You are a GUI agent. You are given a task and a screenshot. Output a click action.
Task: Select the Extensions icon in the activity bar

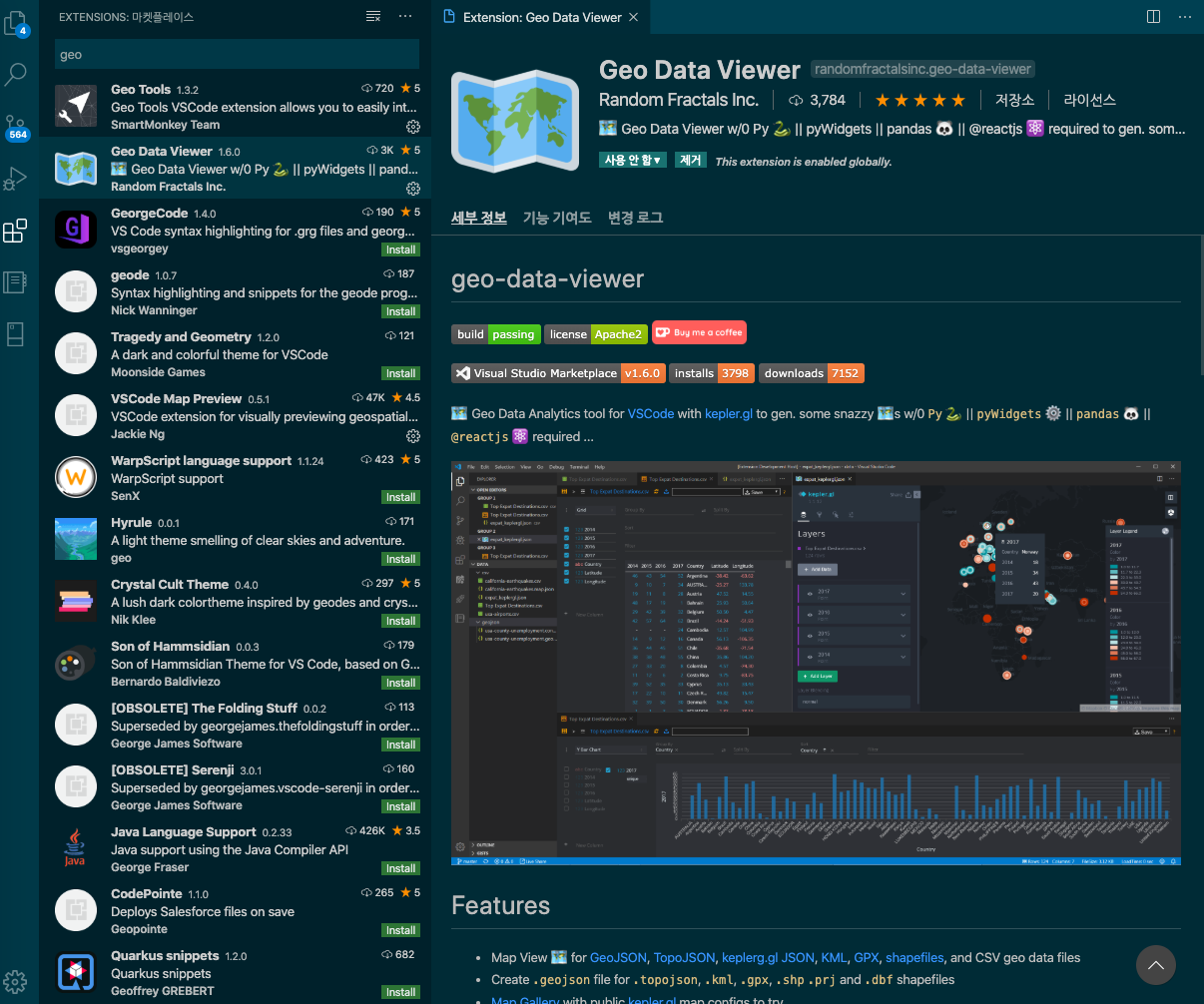point(15,230)
